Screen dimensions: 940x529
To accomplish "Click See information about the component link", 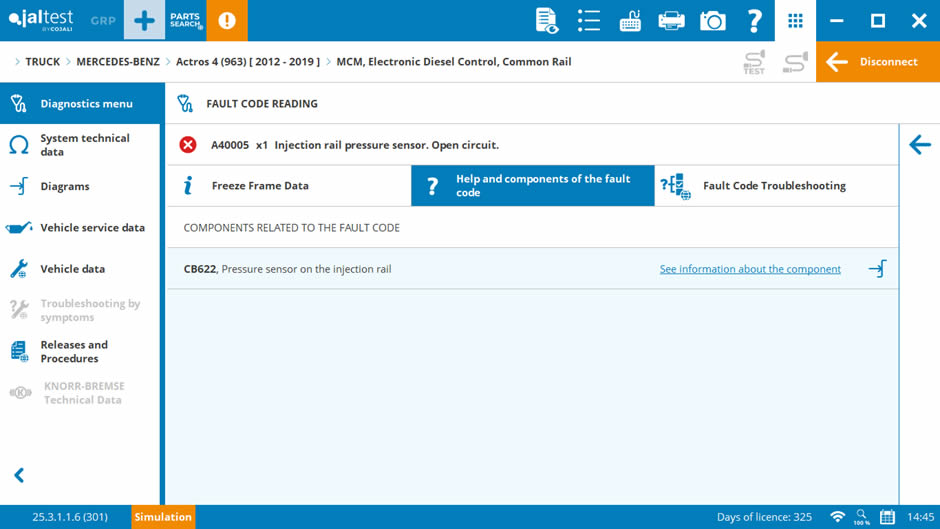I will (x=750, y=269).
